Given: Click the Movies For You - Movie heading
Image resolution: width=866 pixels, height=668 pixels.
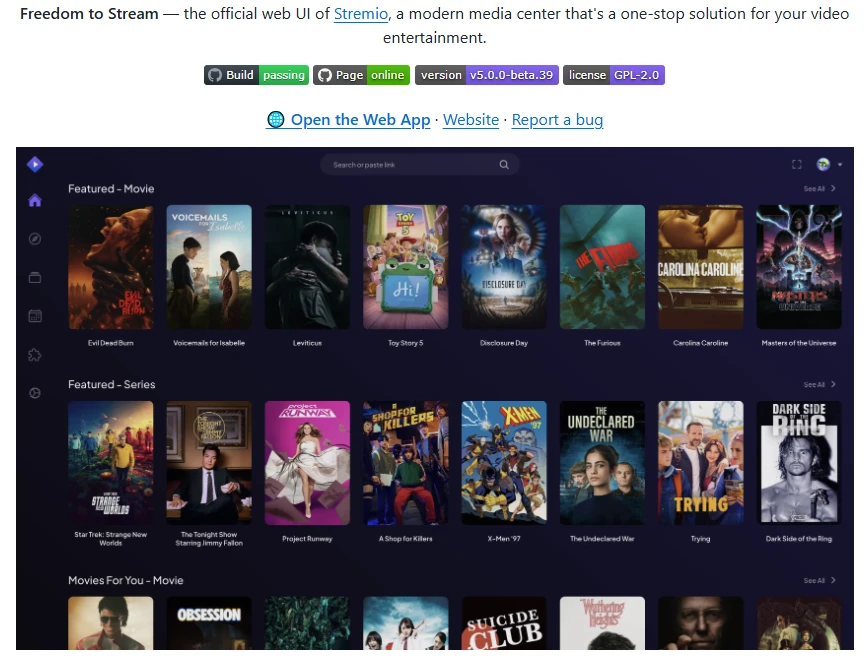Looking at the screenshot, I should pyautogui.click(x=125, y=580).
